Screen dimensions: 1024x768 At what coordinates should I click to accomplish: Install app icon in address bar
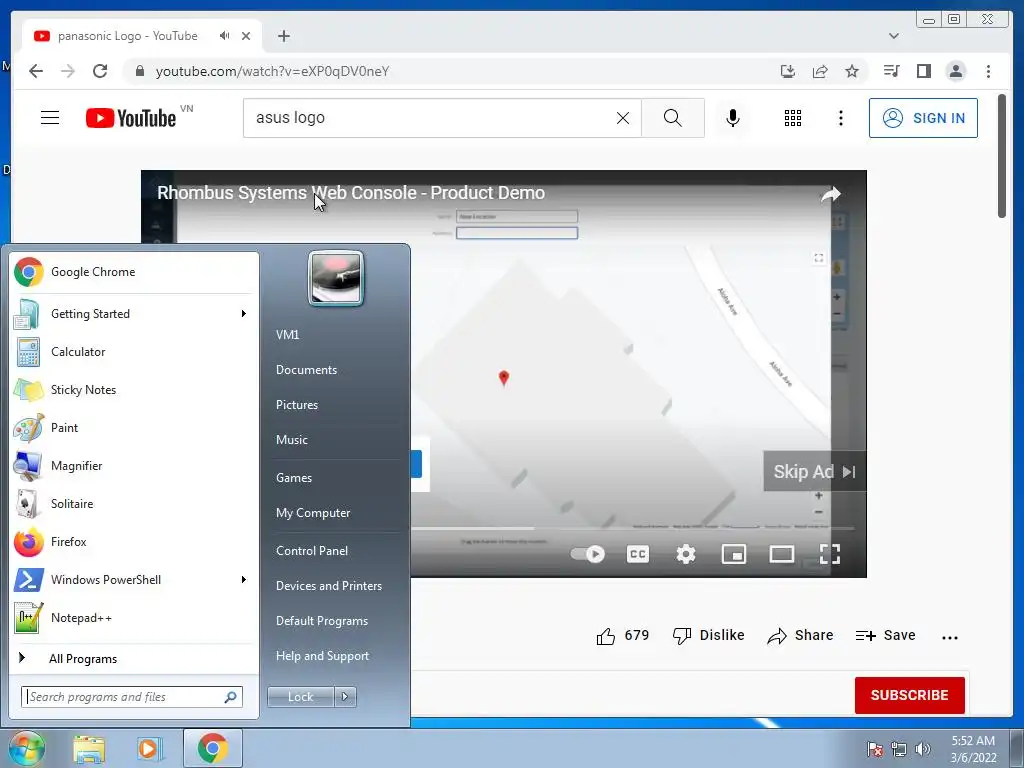pyautogui.click(x=788, y=71)
